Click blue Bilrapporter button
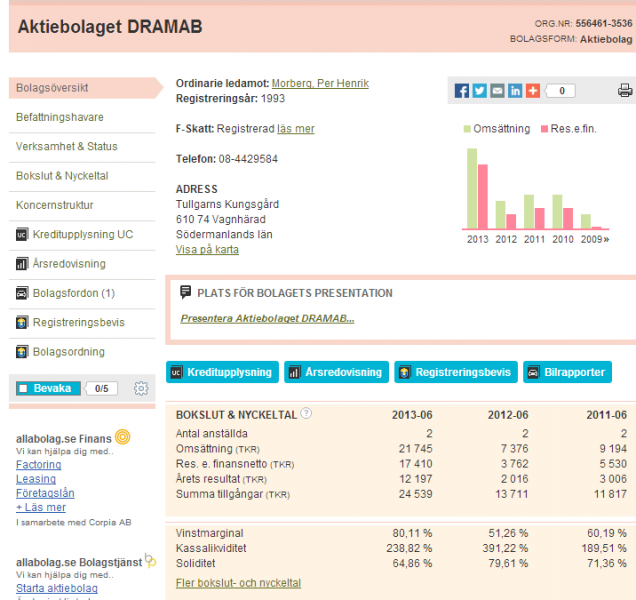636x600 pixels. click(x=567, y=372)
